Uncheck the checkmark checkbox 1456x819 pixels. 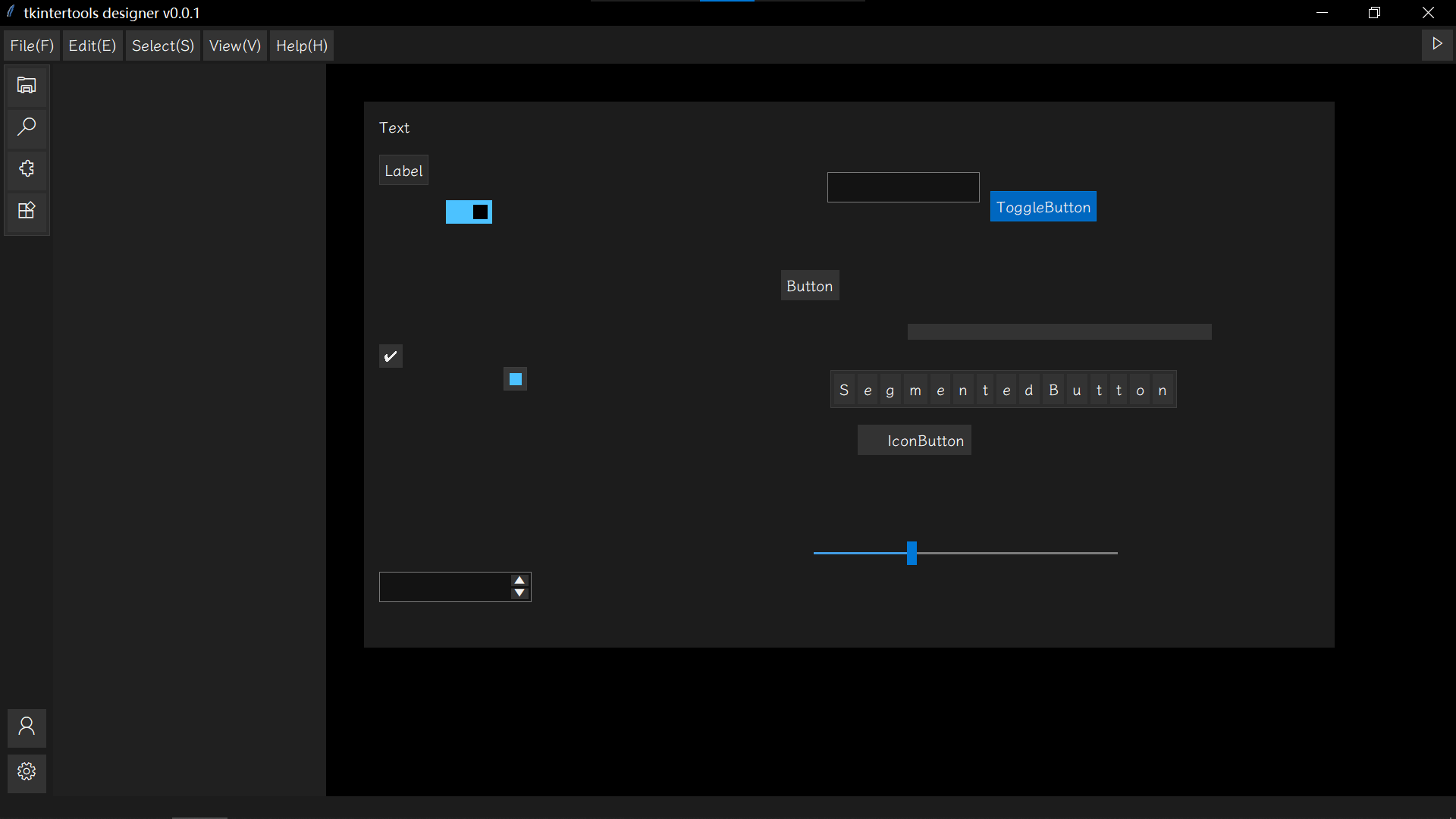point(391,356)
